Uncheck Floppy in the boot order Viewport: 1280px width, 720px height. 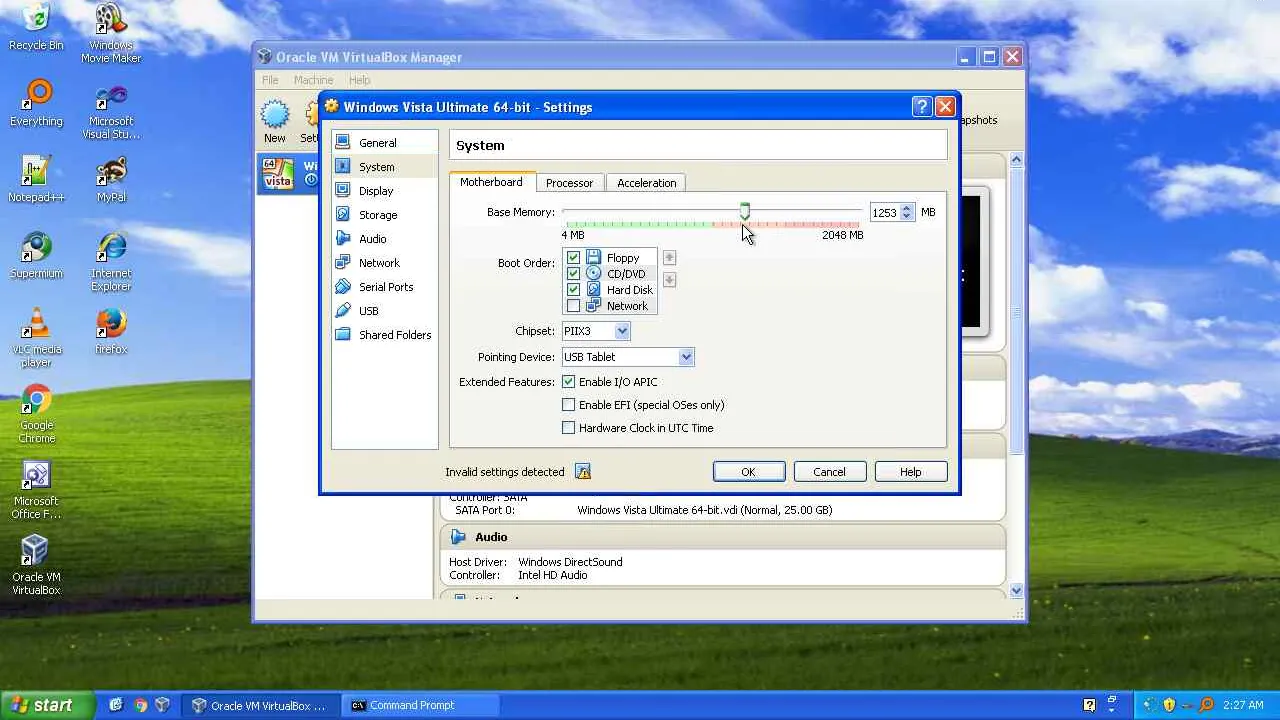coord(573,258)
